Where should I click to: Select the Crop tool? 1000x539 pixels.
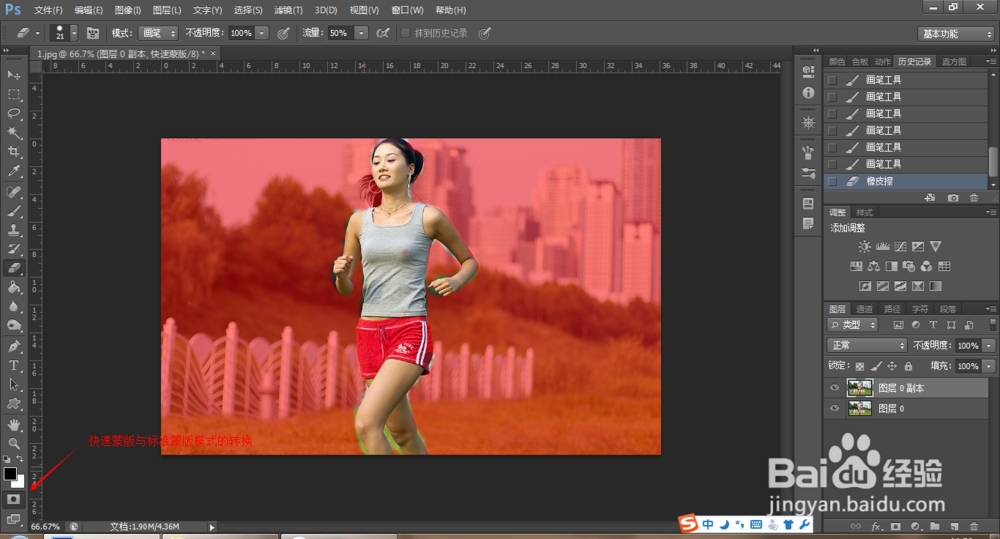point(14,151)
